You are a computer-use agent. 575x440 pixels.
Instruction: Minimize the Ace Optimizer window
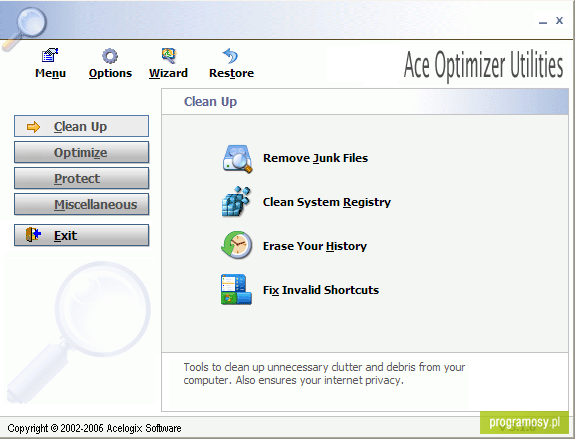[543, 22]
